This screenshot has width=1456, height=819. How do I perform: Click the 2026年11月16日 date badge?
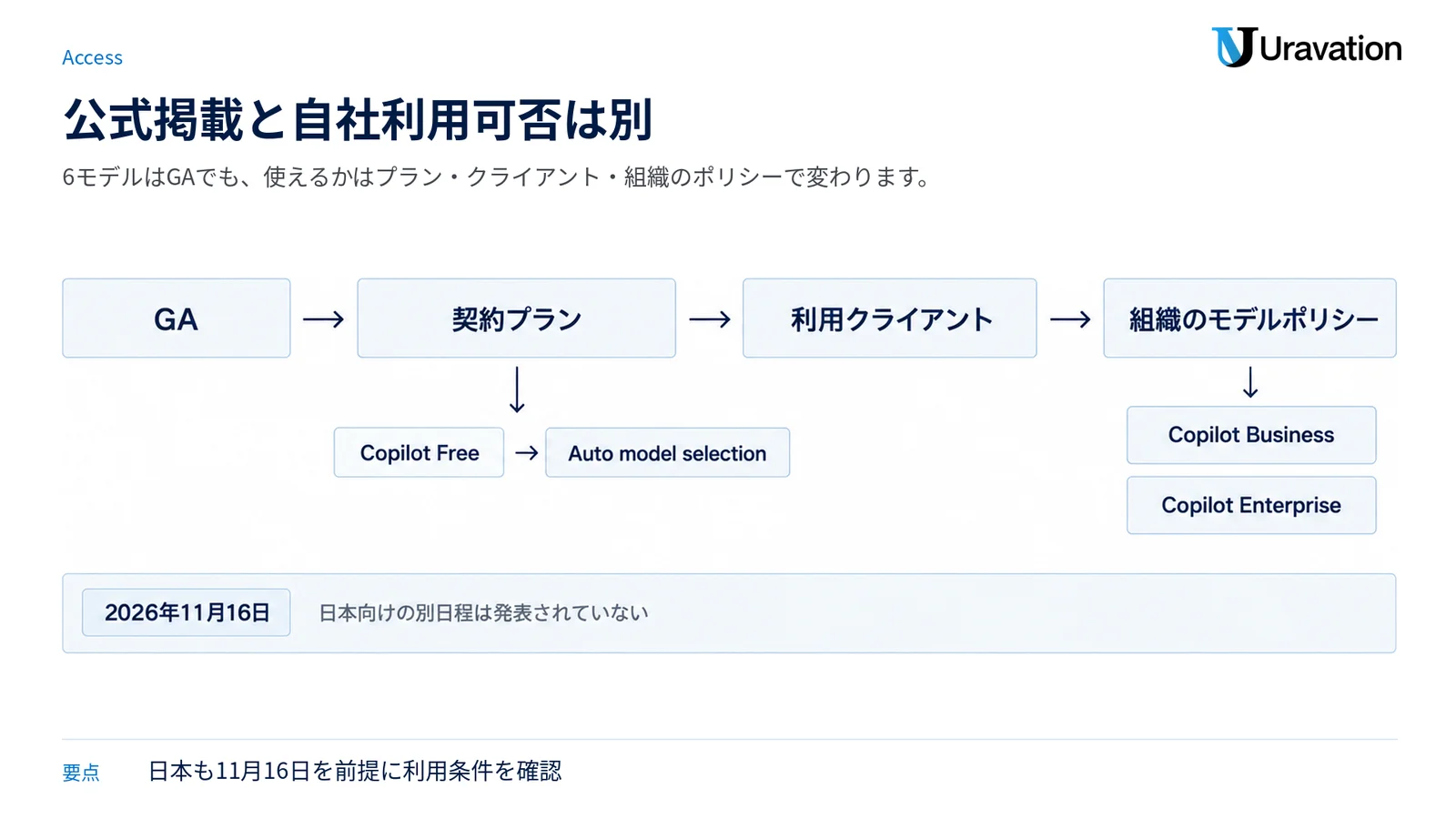187,612
